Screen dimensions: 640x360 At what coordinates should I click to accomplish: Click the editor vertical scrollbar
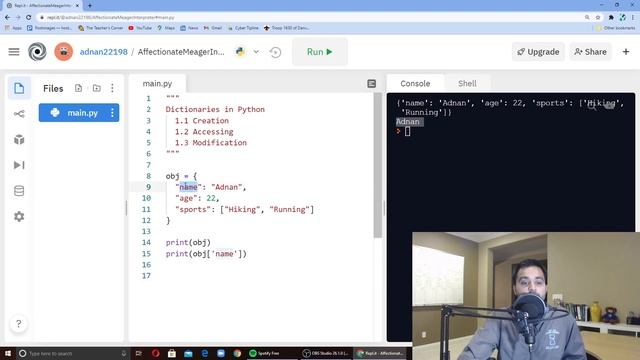(x=378, y=165)
